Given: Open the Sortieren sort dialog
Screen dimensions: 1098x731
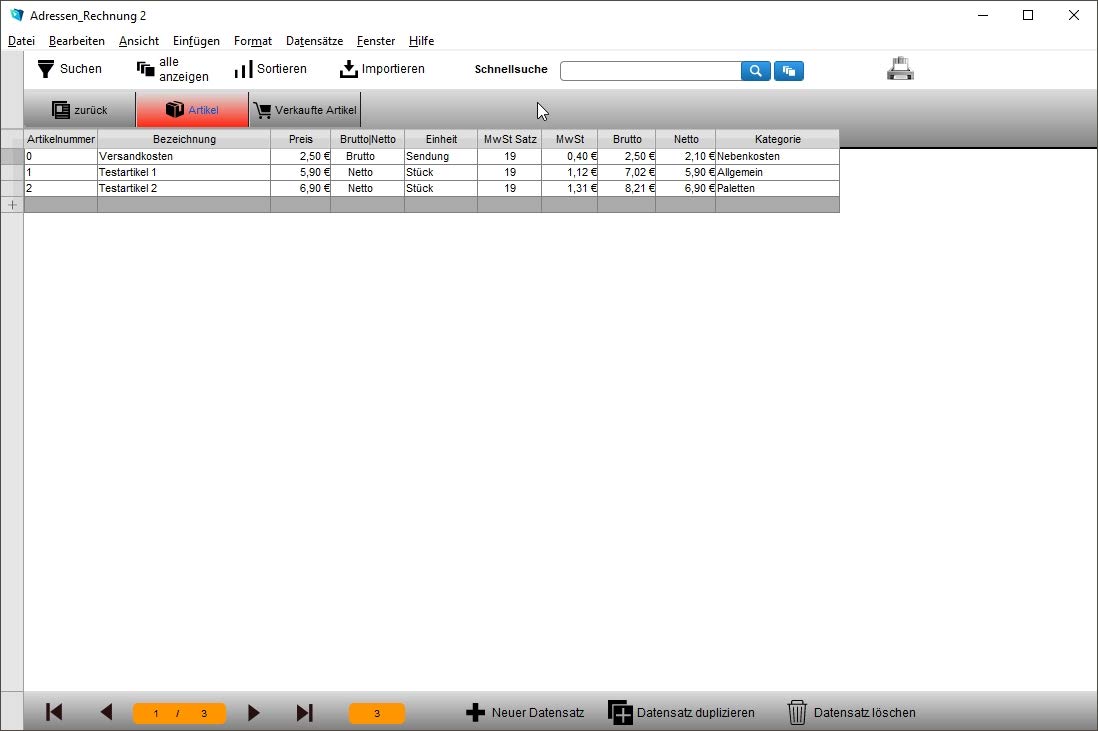Looking at the screenshot, I should coord(270,69).
